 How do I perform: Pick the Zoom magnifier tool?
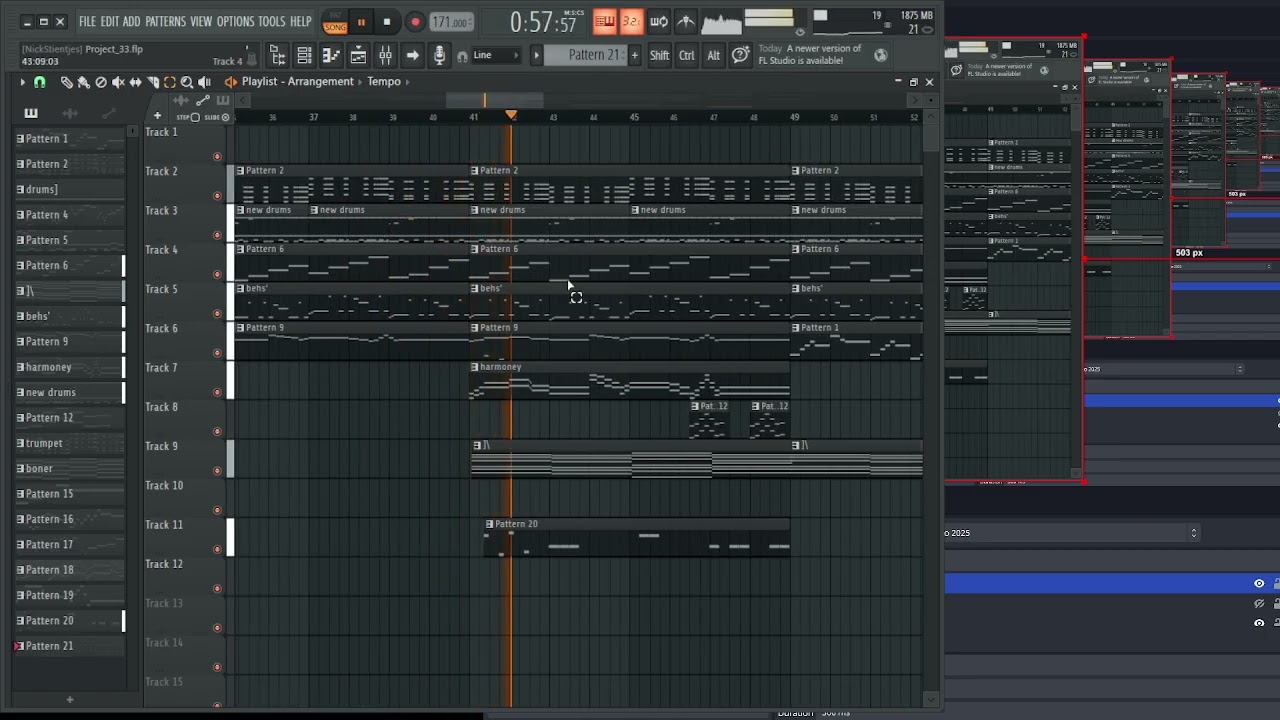[187, 82]
